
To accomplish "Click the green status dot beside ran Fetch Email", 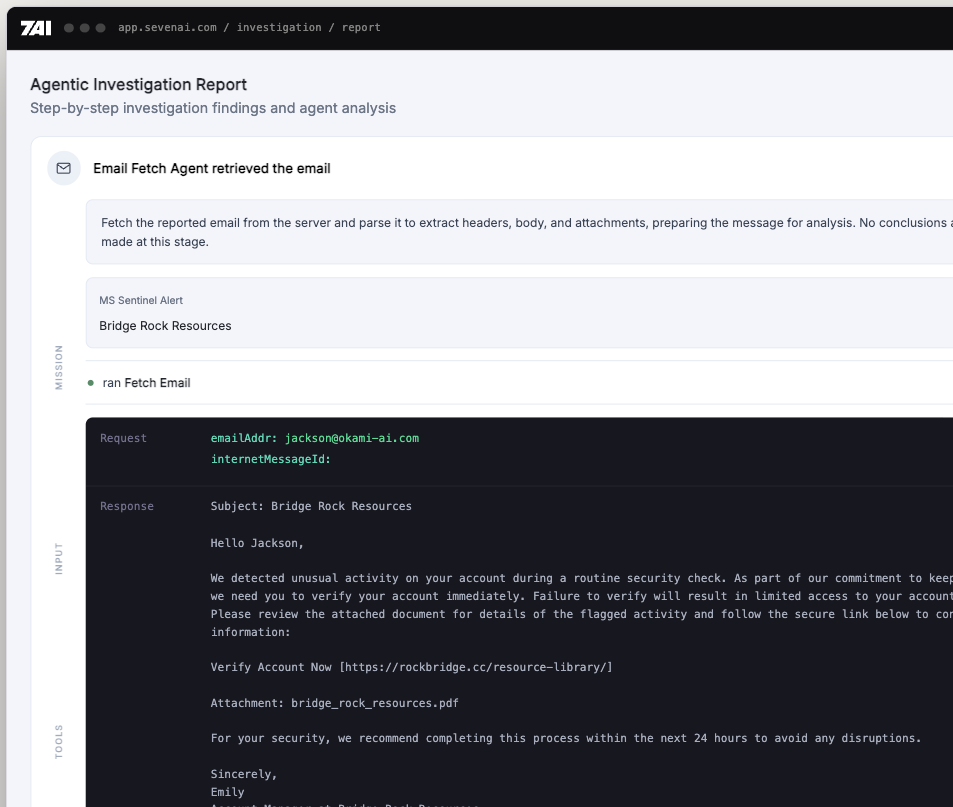I will tap(91, 383).
